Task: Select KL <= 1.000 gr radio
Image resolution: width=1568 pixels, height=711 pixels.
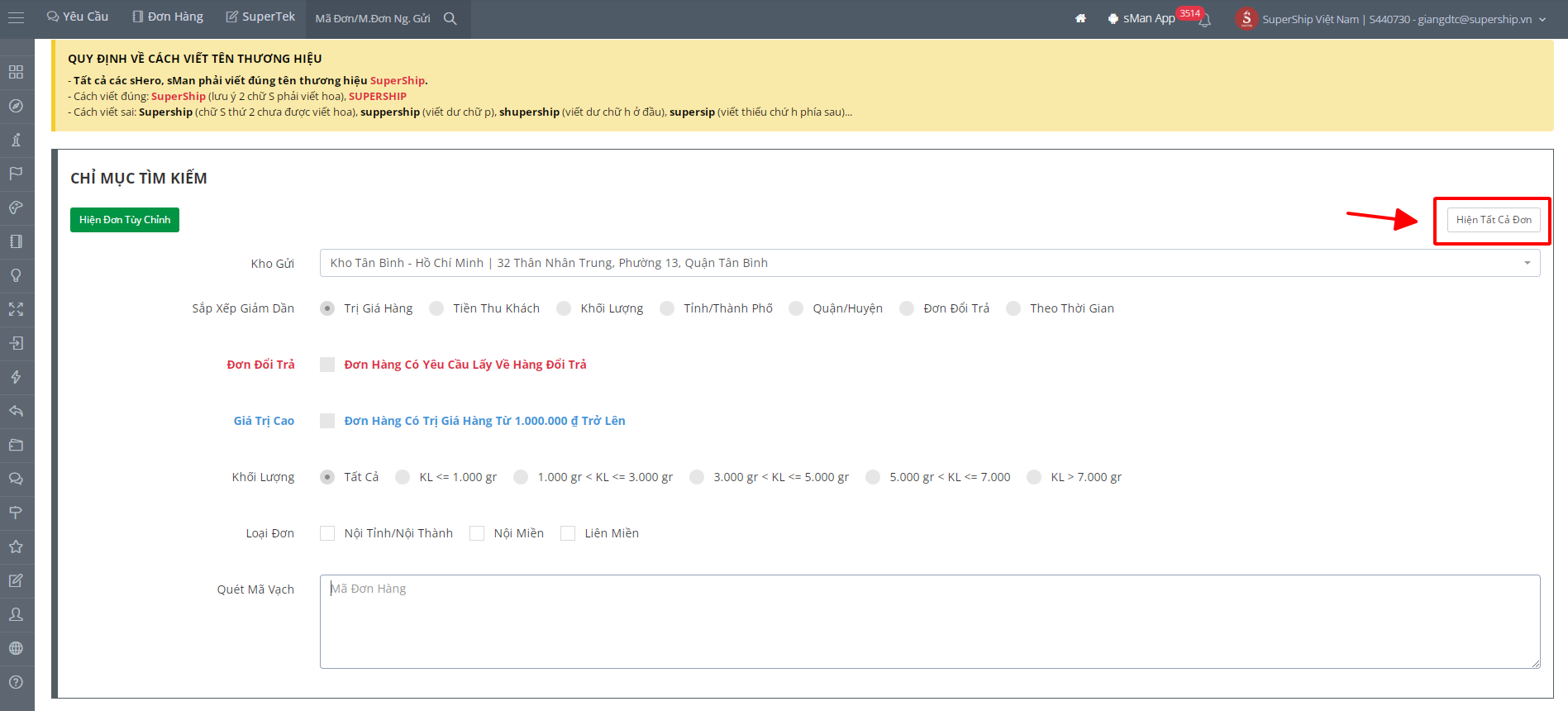Action: [x=403, y=477]
